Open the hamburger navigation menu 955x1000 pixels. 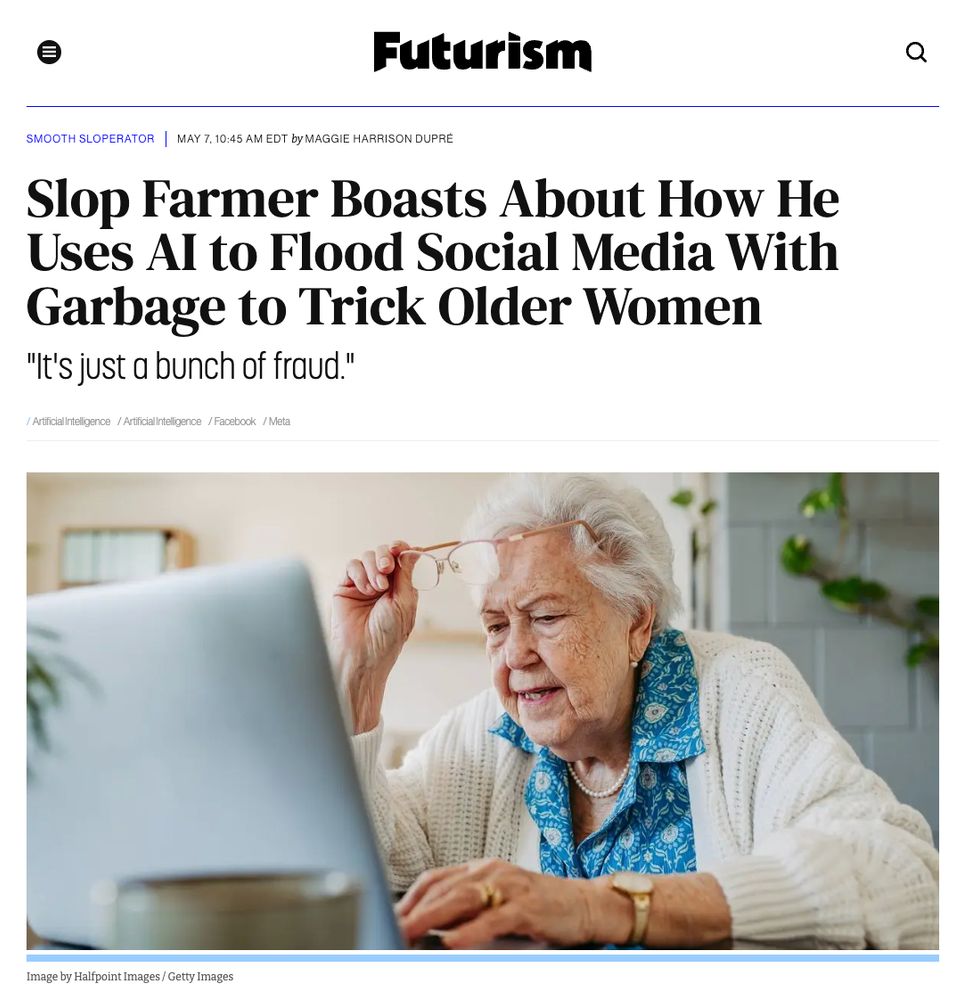coord(49,52)
